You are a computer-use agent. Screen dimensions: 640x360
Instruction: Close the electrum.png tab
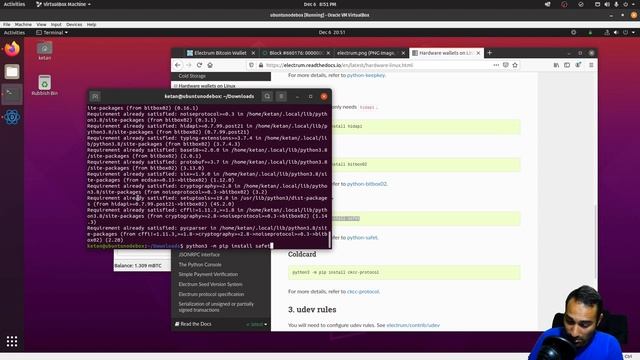[x=403, y=53]
